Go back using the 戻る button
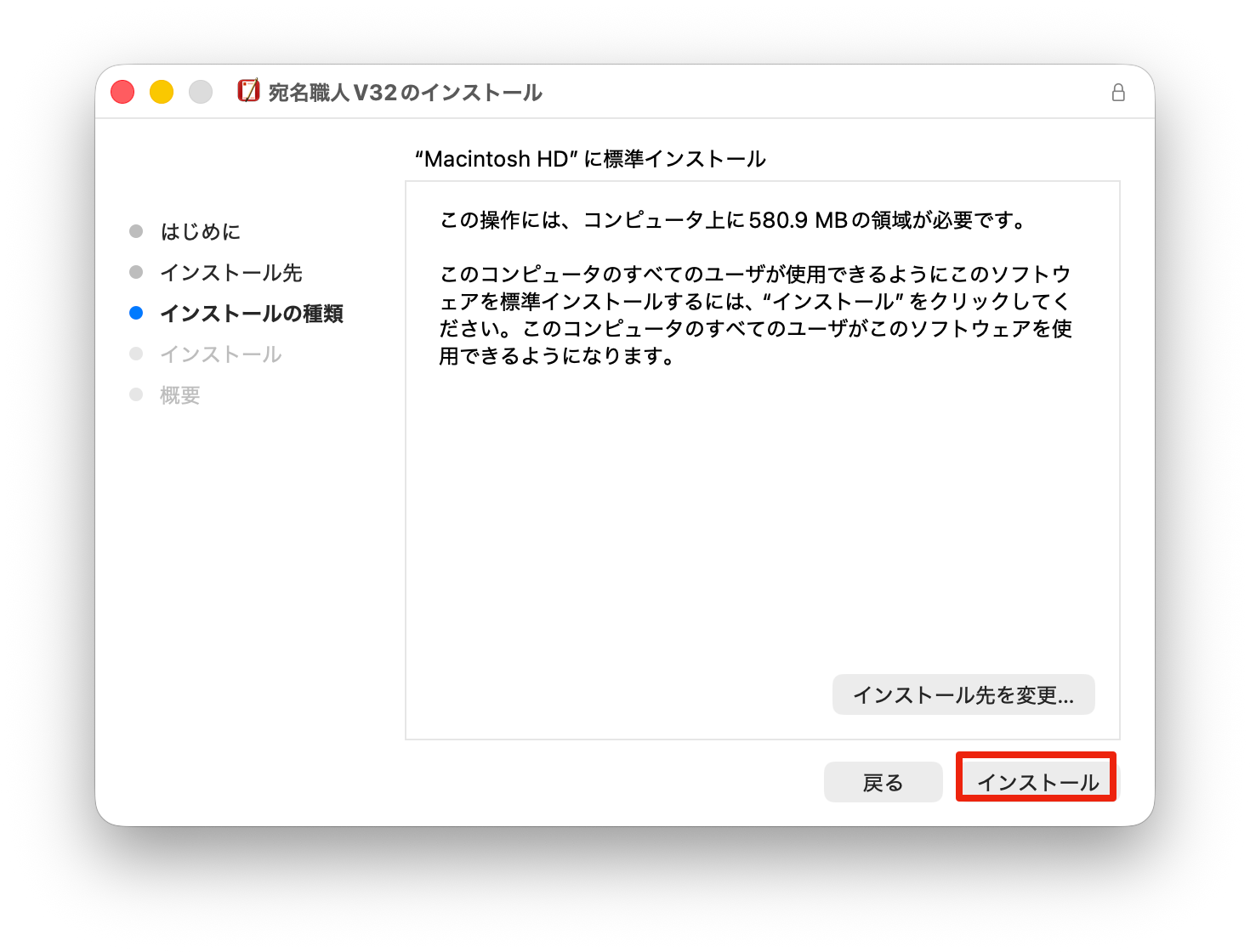 pos(883,782)
